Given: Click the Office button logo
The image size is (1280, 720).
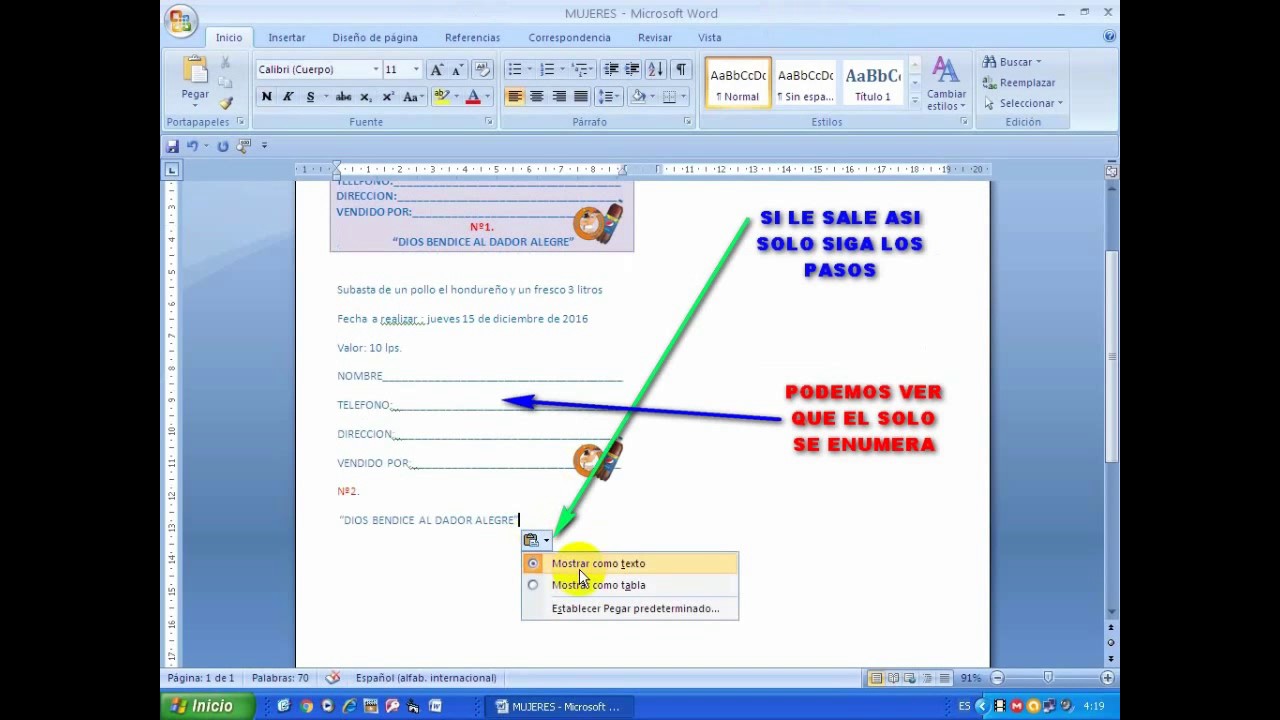Looking at the screenshot, I should (x=181, y=21).
